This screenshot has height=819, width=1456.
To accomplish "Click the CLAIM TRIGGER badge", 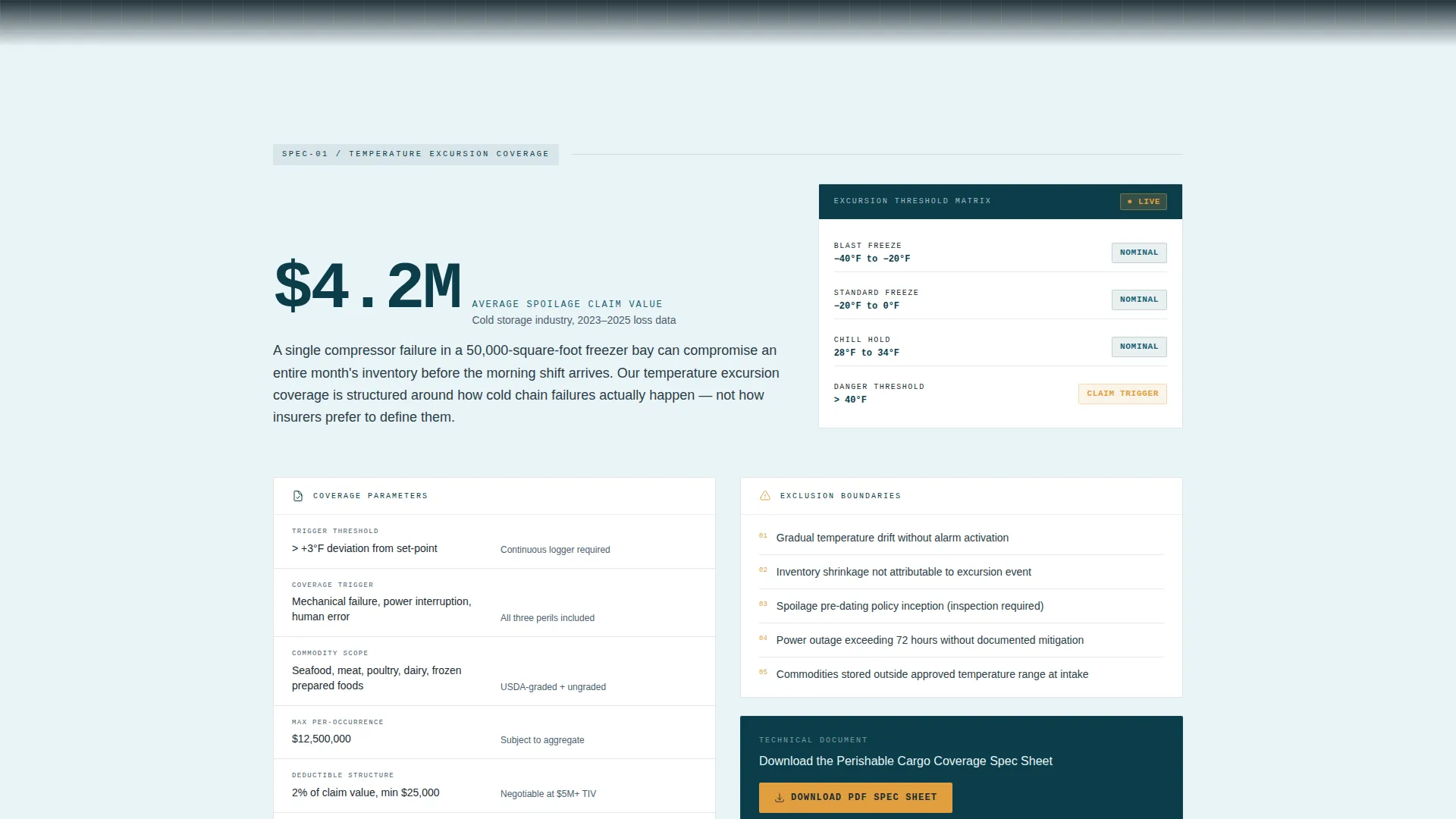I will click(x=1122, y=394).
